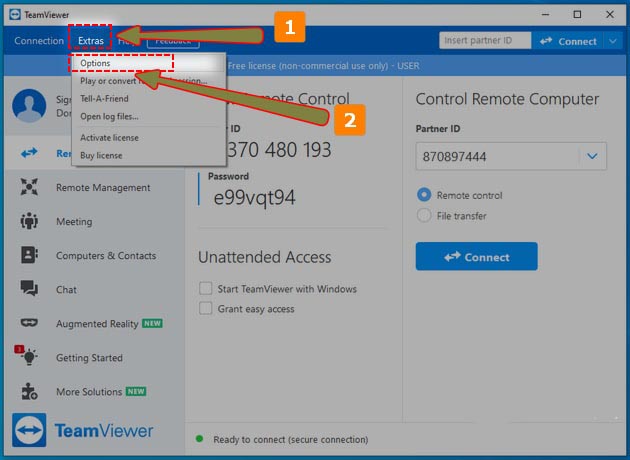Click the NEW badge beside Augmented Reality
The height and width of the screenshot is (460, 630).
tap(152, 323)
